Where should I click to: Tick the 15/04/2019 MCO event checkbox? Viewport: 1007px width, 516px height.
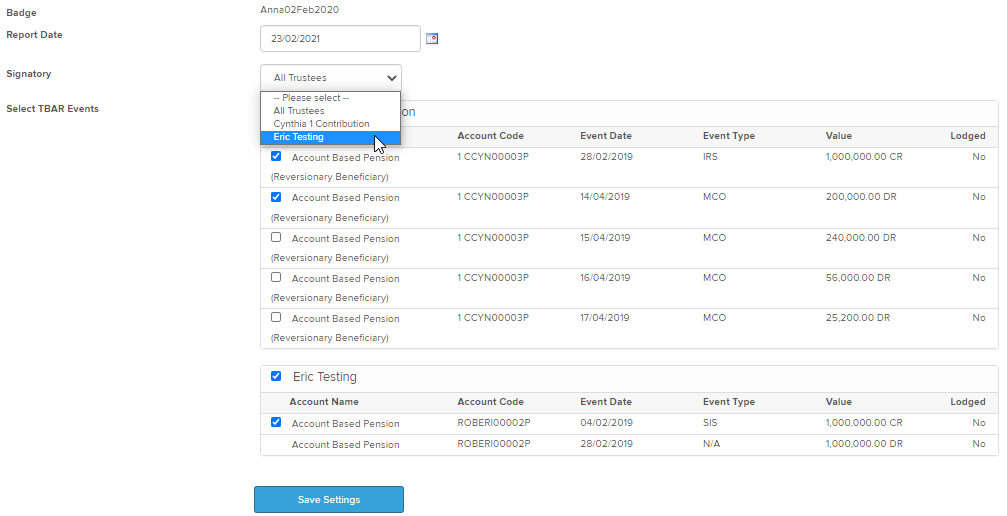[276, 238]
